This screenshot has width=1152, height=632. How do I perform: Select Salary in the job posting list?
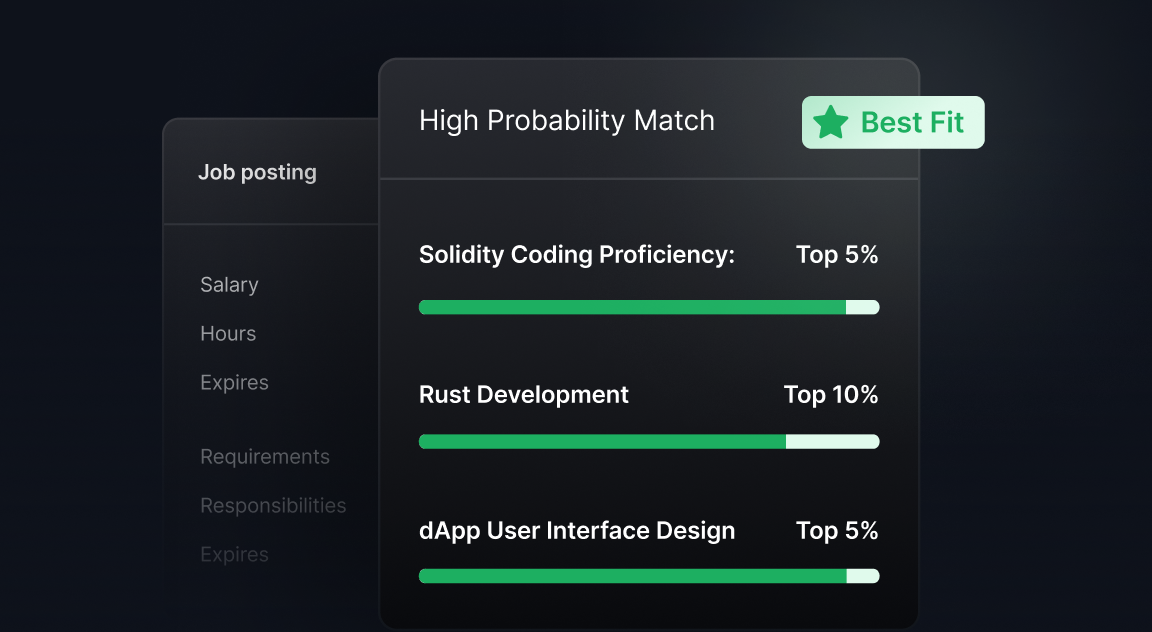click(229, 285)
